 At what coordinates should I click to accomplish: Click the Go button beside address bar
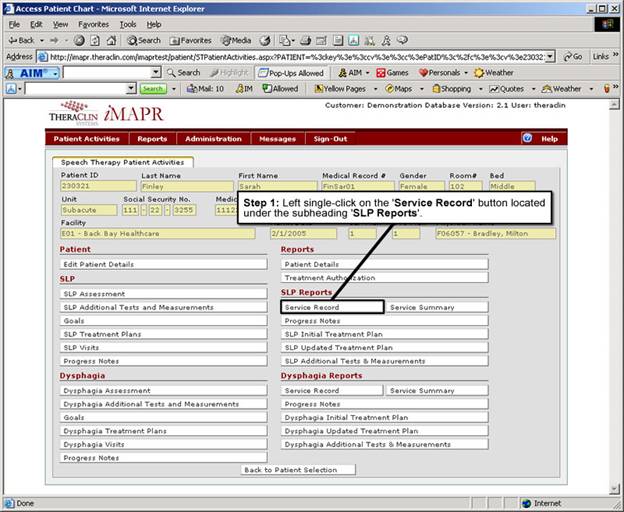(x=572, y=57)
